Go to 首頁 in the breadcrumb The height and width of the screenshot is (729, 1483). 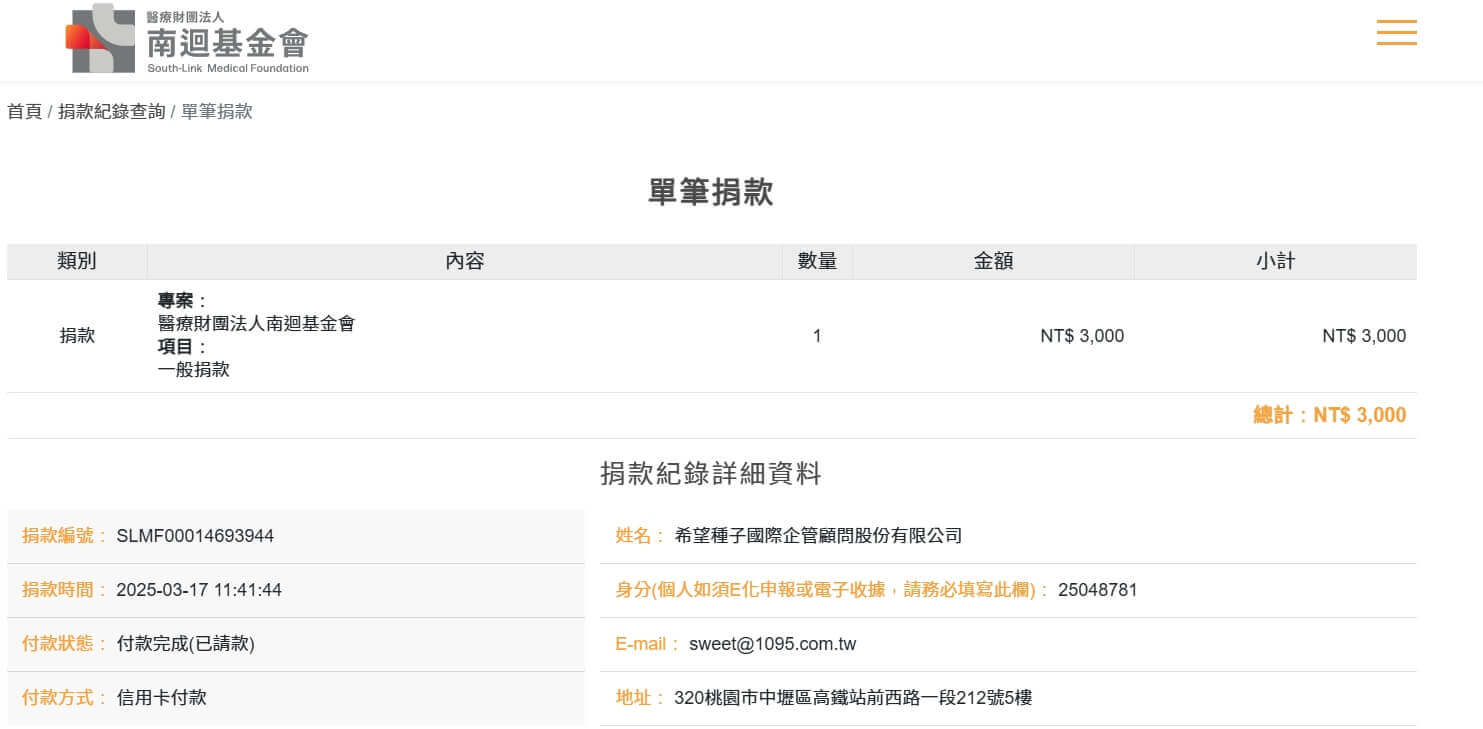point(25,112)
